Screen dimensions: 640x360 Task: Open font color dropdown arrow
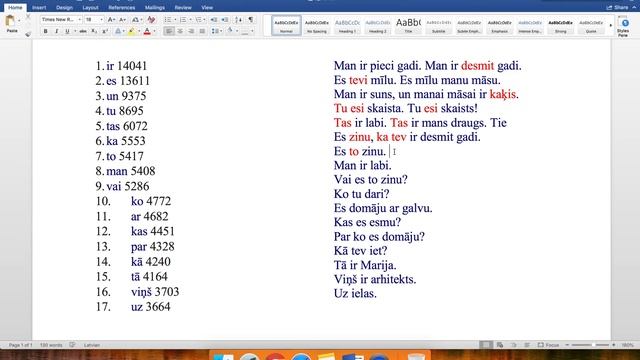pyautogui.click(x=154, y=31)
